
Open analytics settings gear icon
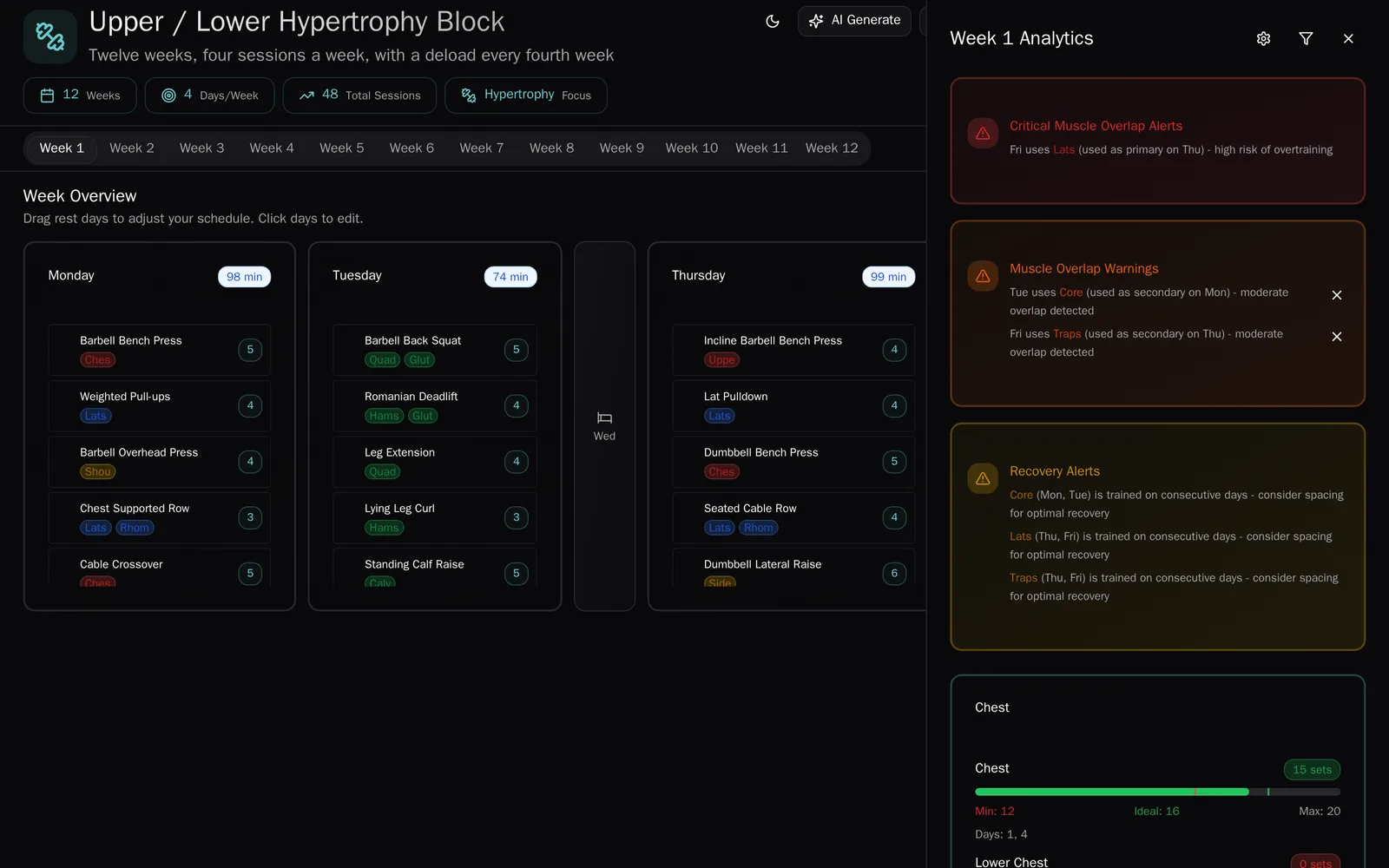tap(1263, 38)
